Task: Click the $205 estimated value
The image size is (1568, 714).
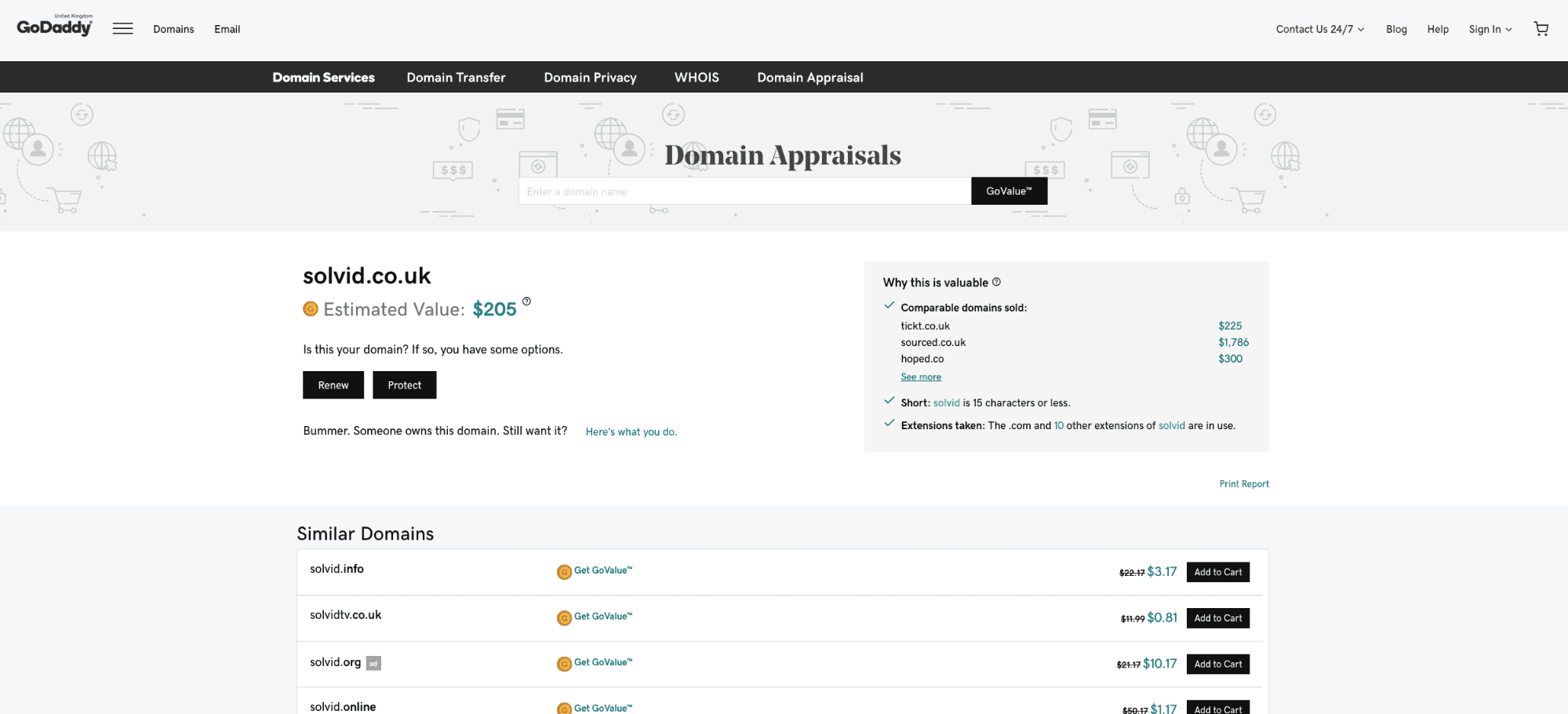Action: (494, 309)
